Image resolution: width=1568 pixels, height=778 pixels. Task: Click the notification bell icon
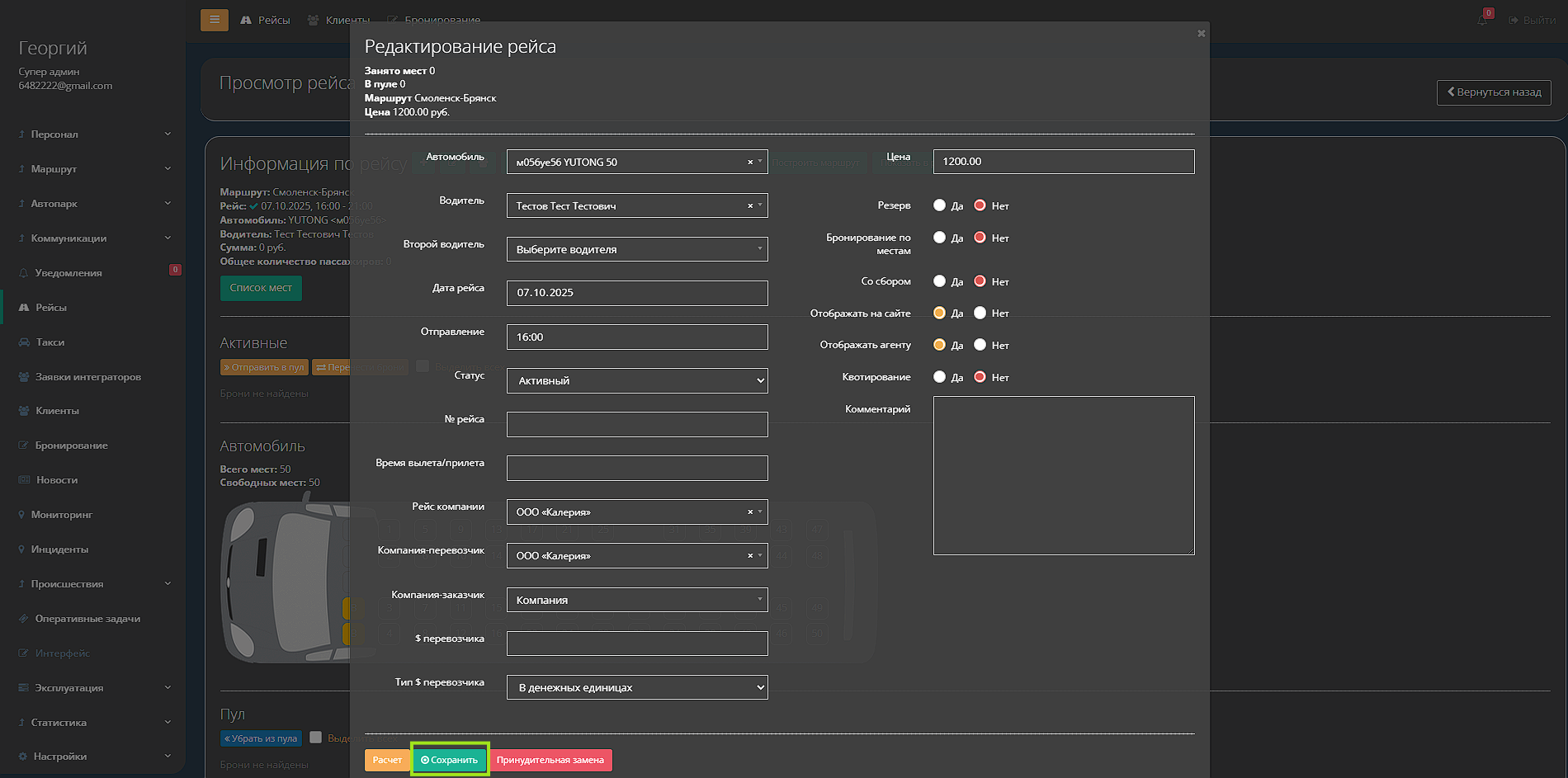[x=1482, y=20]
